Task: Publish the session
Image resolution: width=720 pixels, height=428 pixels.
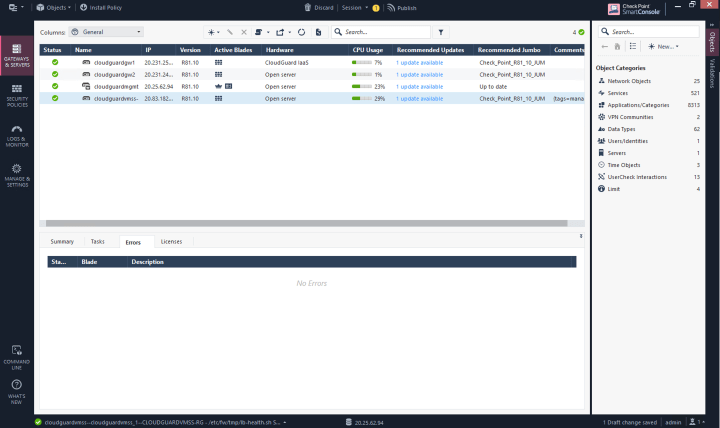Action: click(402, 7)
